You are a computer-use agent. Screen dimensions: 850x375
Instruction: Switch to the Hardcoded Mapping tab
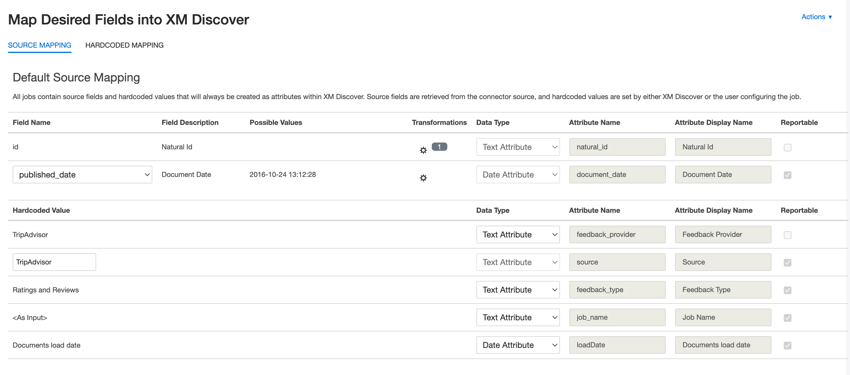click(124, 46)
